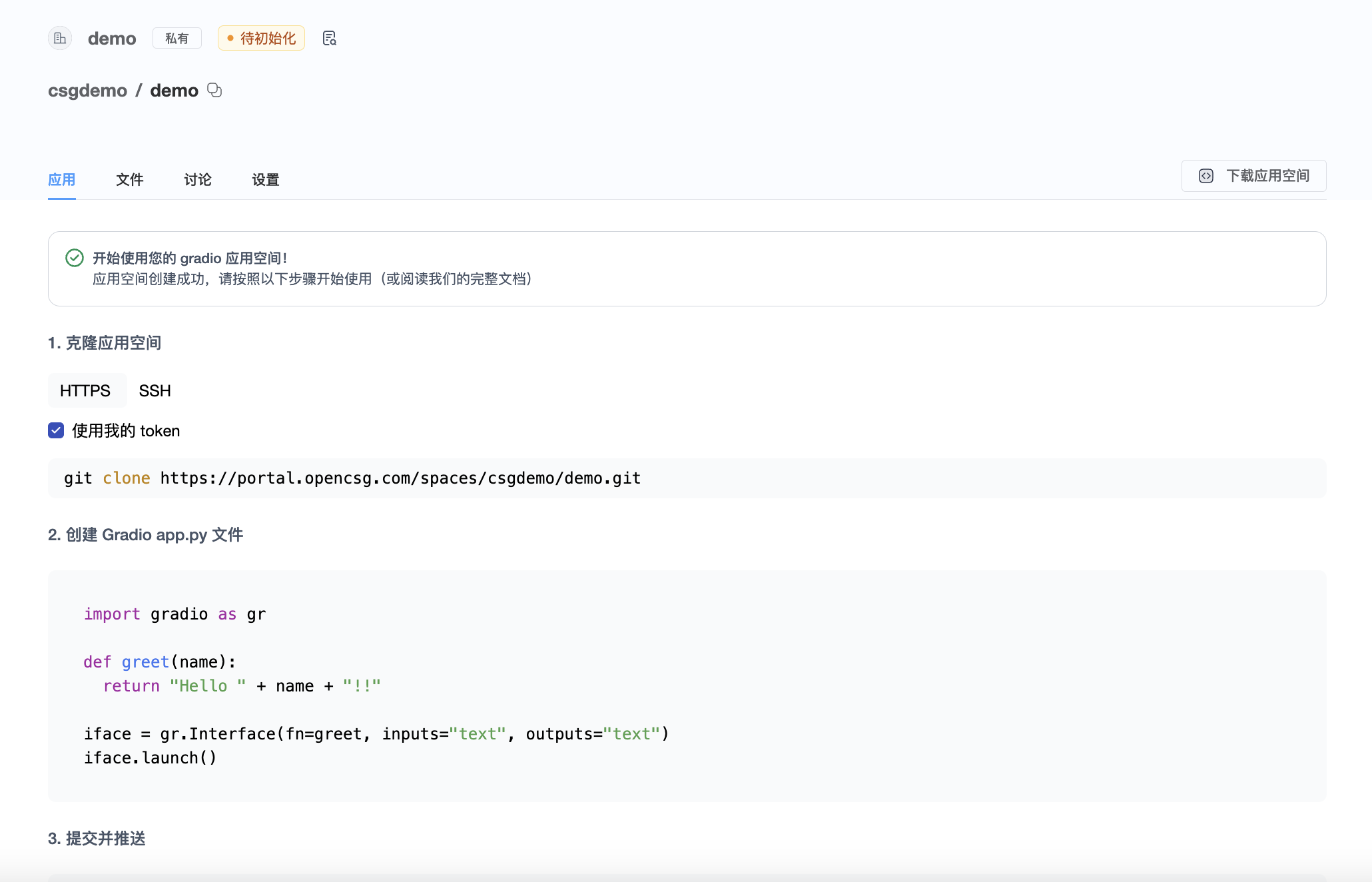This screenshot has height=882, width=1372.
Task: Click the green success check icon
Action: click(x=75, y=258)
